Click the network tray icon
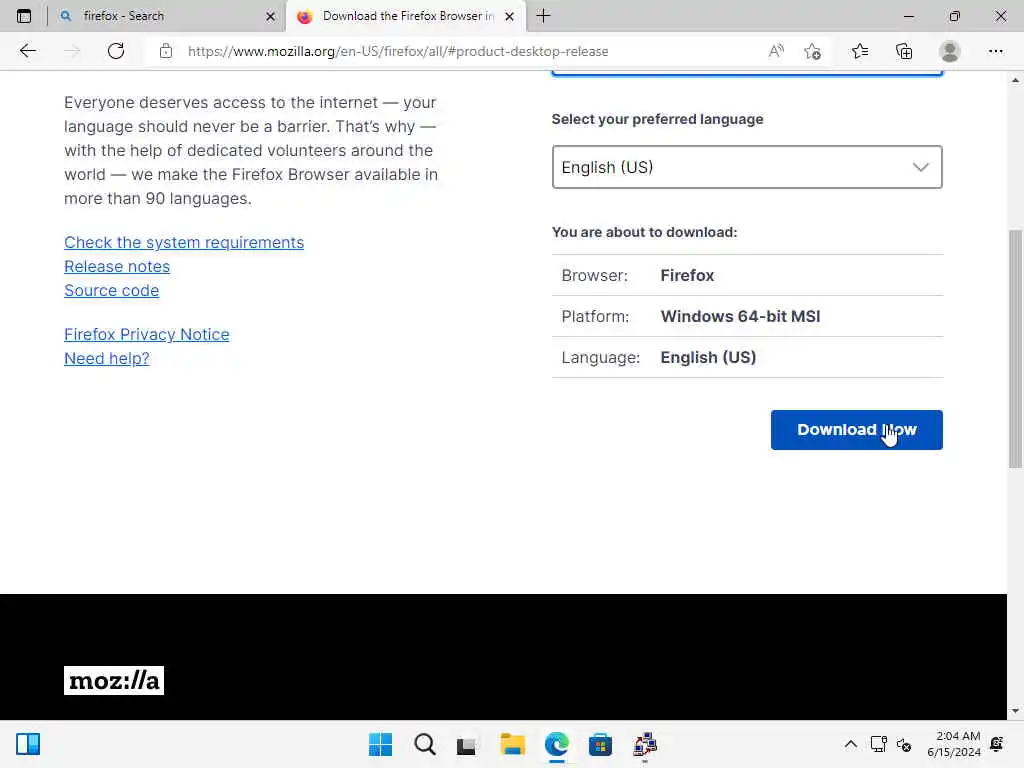 [878, 744]
